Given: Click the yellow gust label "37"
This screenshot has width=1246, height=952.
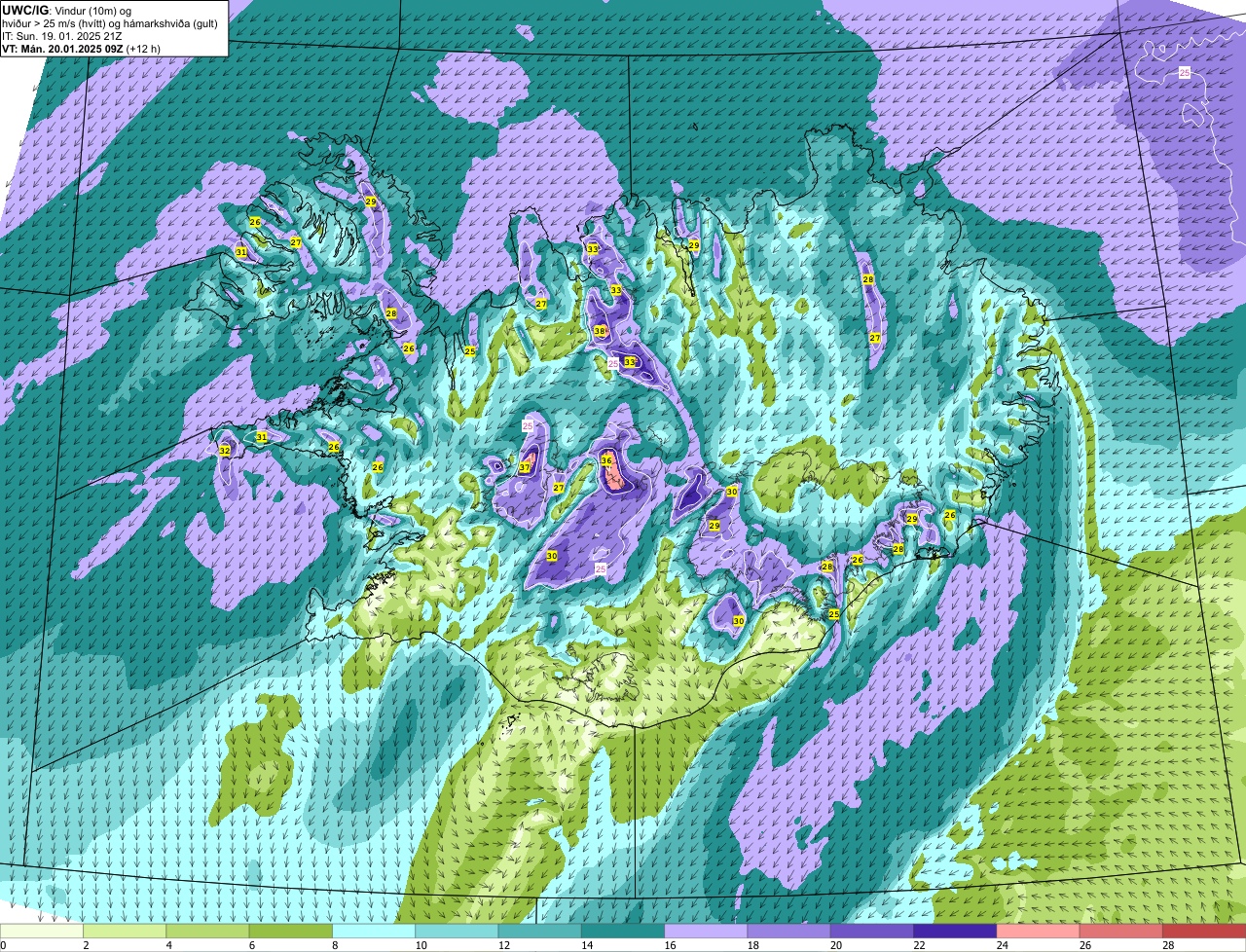Looking at the screenshot, I should [525, 467].
